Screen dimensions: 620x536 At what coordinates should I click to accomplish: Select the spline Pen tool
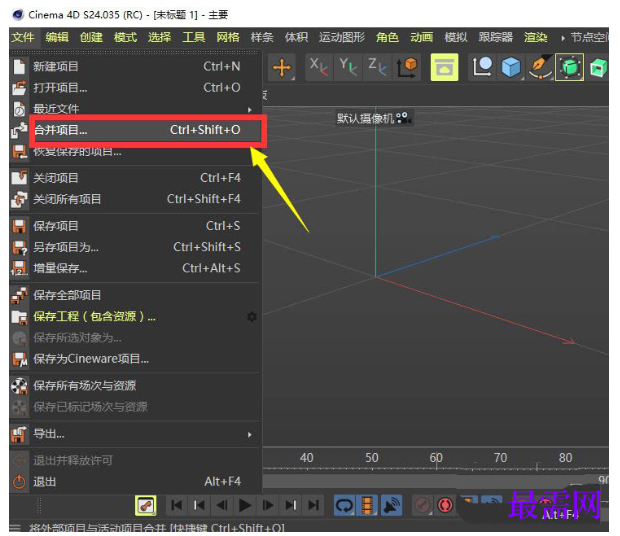(540, 67)
